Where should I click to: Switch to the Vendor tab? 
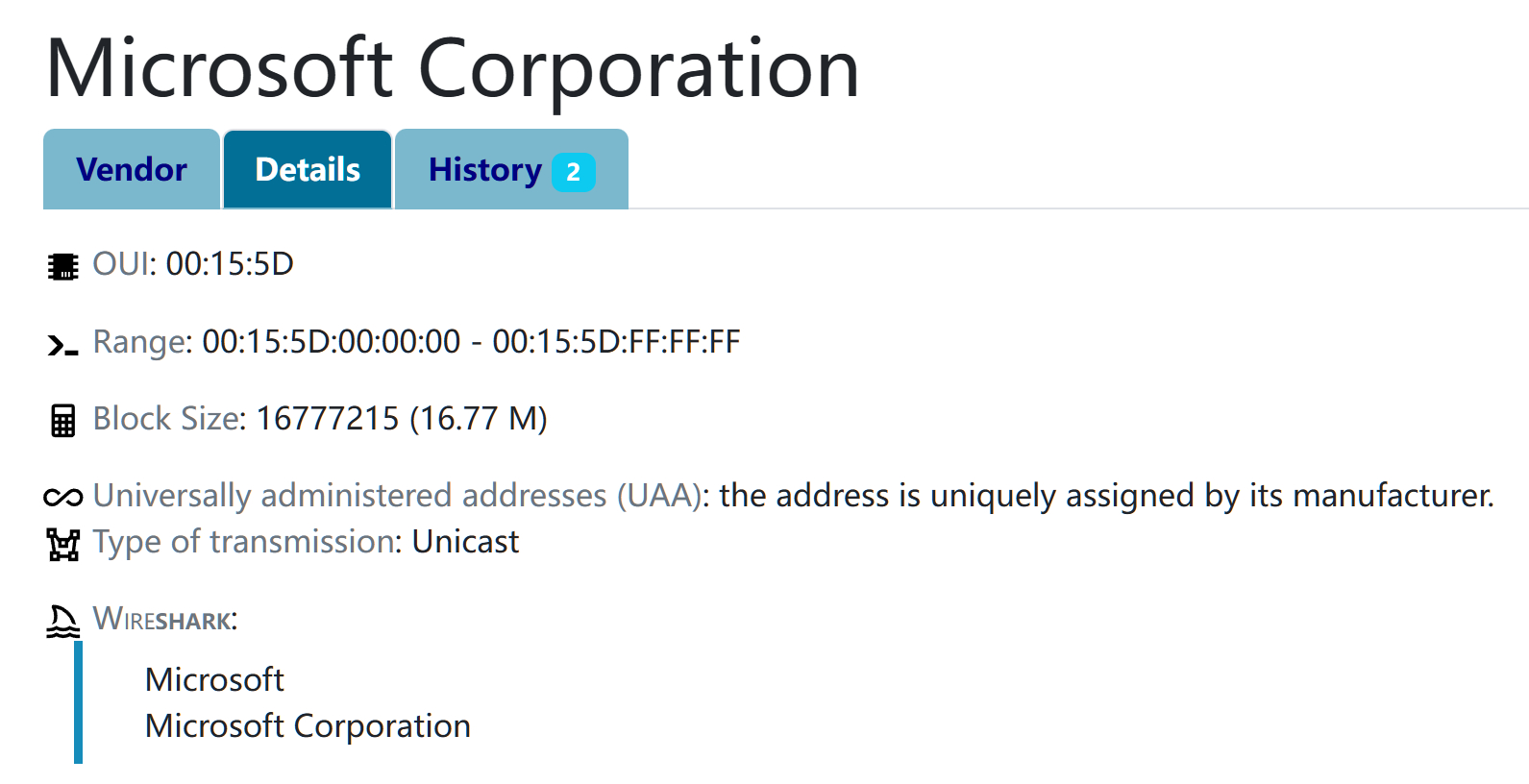tap(132, 170)
